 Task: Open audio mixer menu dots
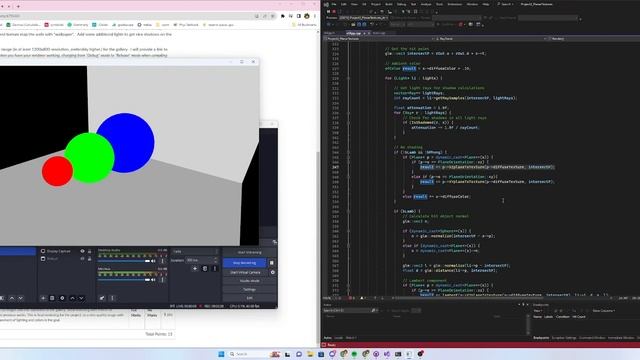(x=112, y=298)
